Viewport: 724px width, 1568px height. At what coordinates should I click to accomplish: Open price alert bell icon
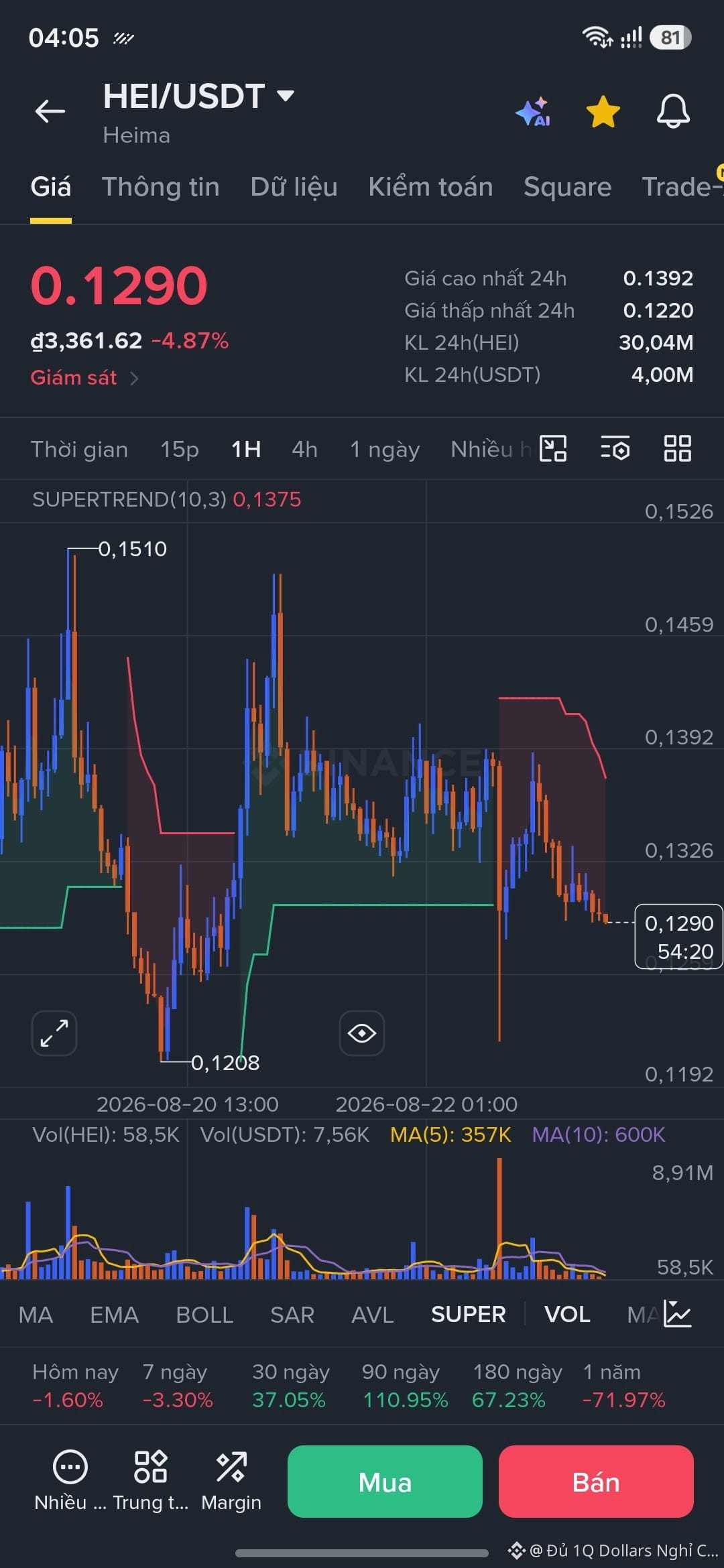tap(673, 111)
